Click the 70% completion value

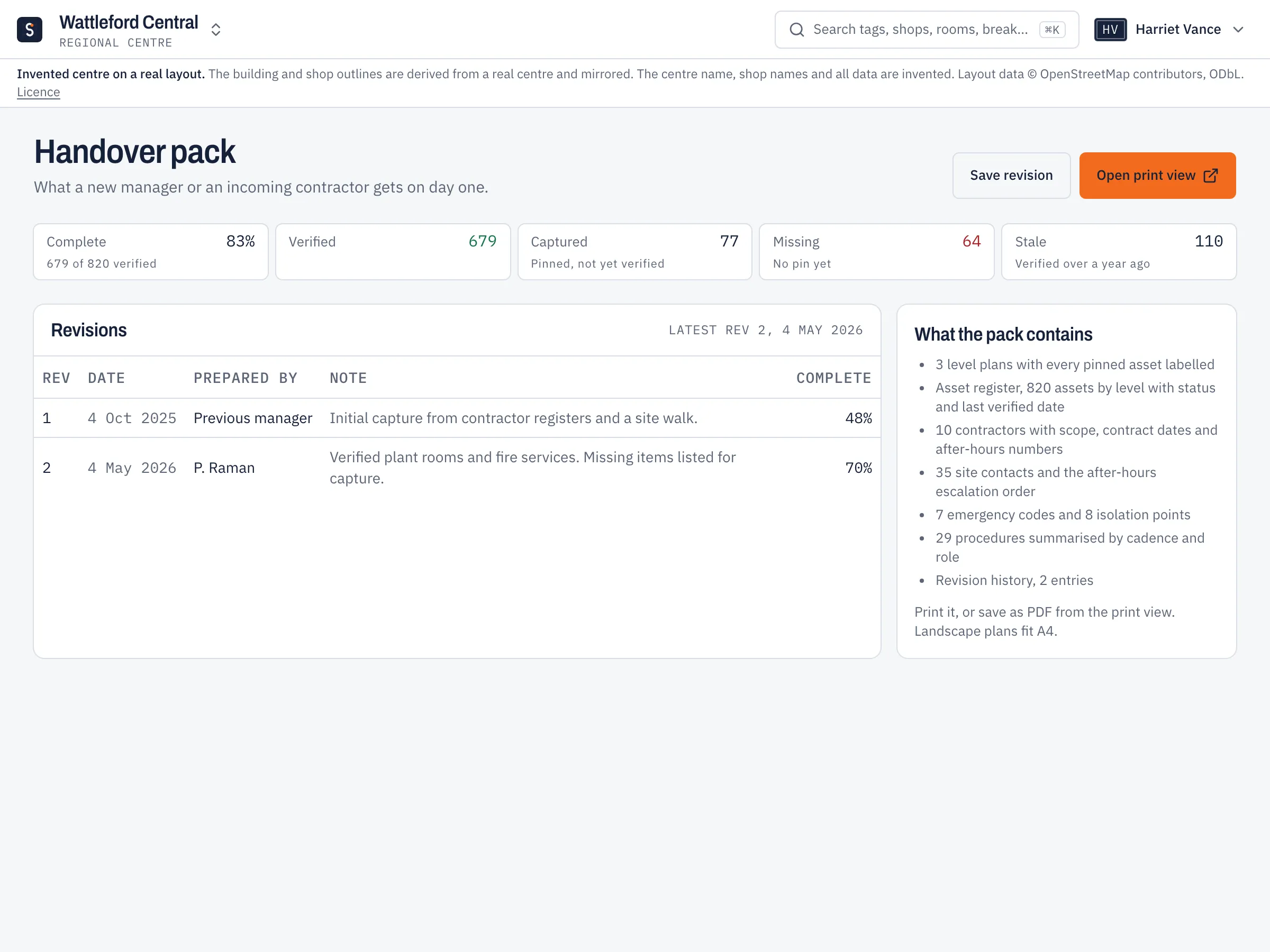[x=858, y=468]
